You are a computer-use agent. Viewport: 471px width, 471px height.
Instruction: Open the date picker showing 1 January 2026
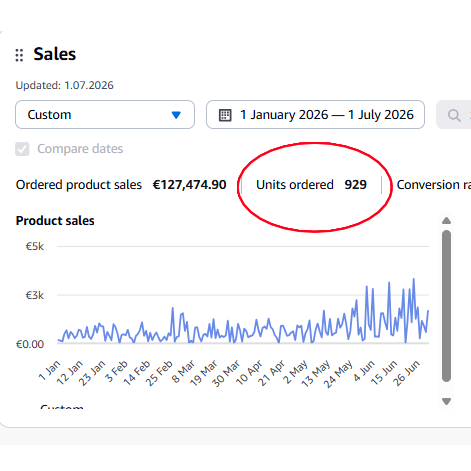315,115
